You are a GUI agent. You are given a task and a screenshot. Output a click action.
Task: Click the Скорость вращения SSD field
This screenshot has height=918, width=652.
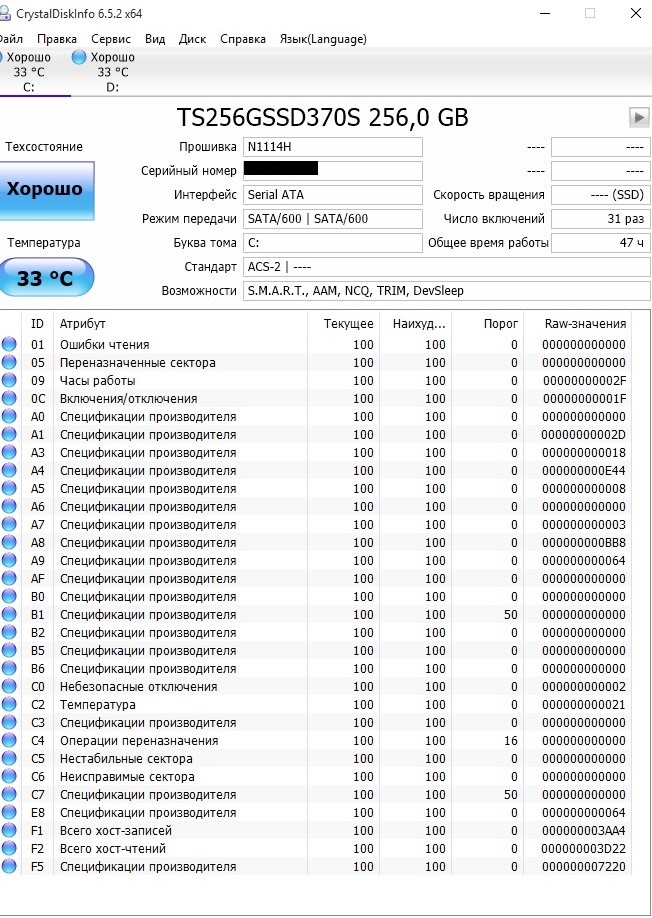[600, 195]
